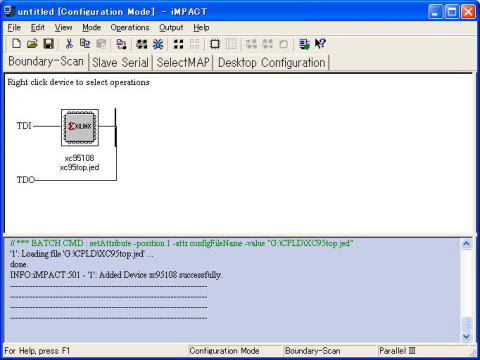
Task: Click "Parallel III" in status bar
Action: (x=397, y=351)
